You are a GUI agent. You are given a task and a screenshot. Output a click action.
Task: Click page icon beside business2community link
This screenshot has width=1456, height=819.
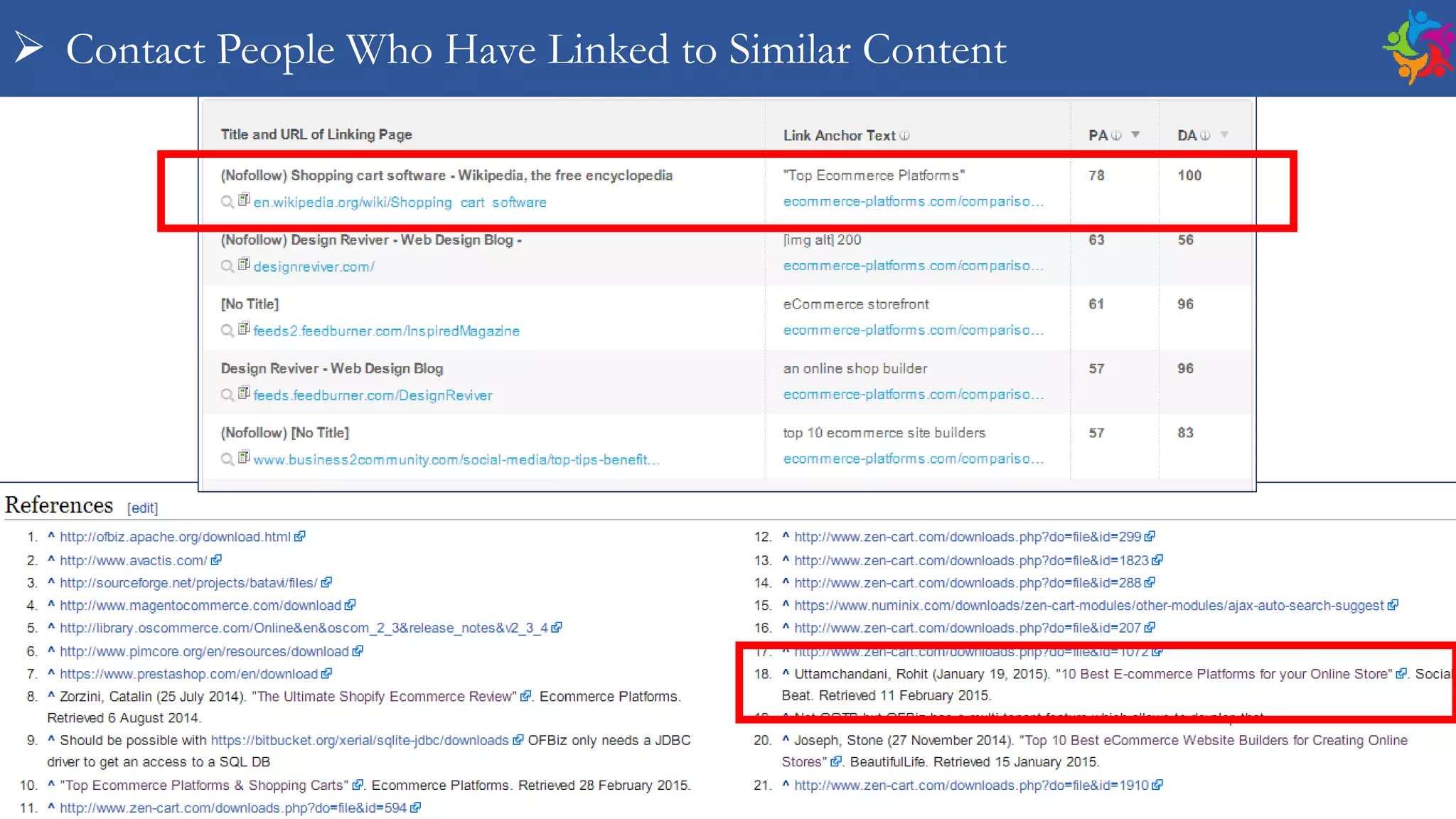point(244,458)
